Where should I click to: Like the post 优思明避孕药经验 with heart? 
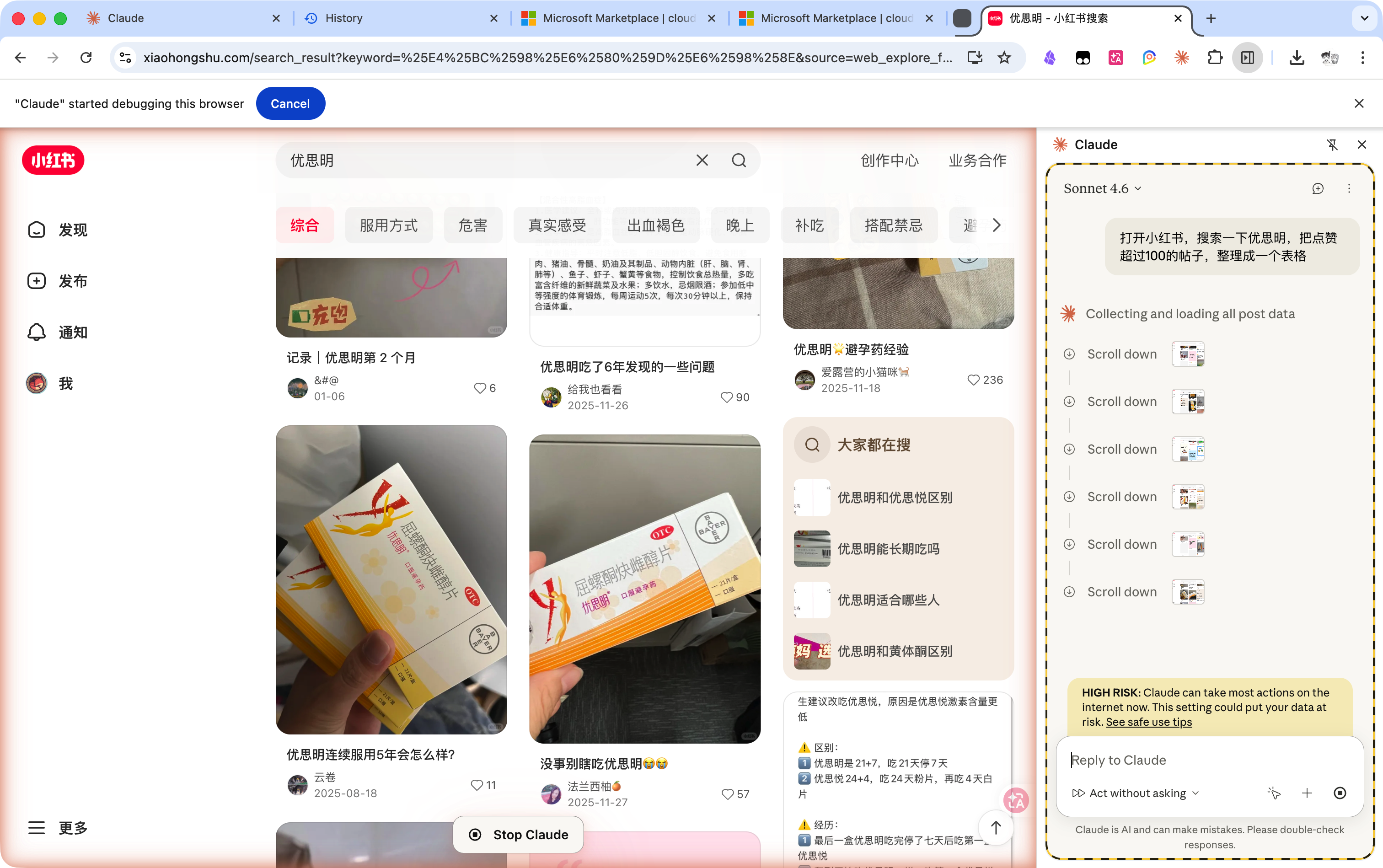point(972,380)
